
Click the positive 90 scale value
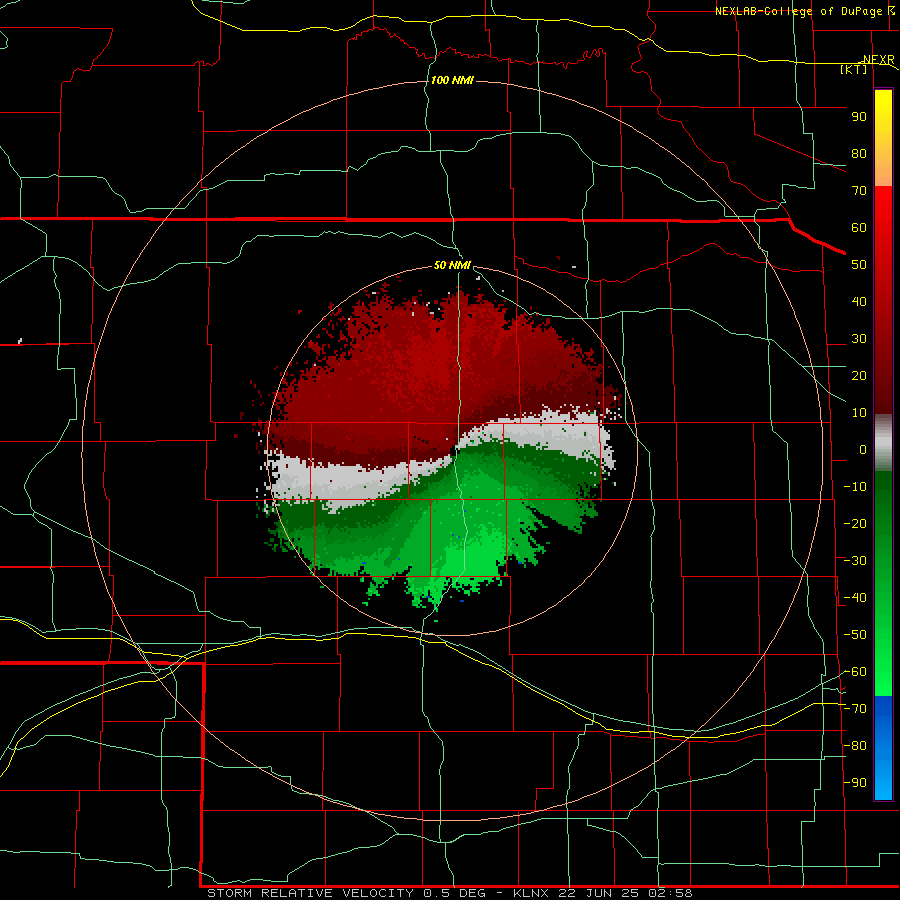859,117
